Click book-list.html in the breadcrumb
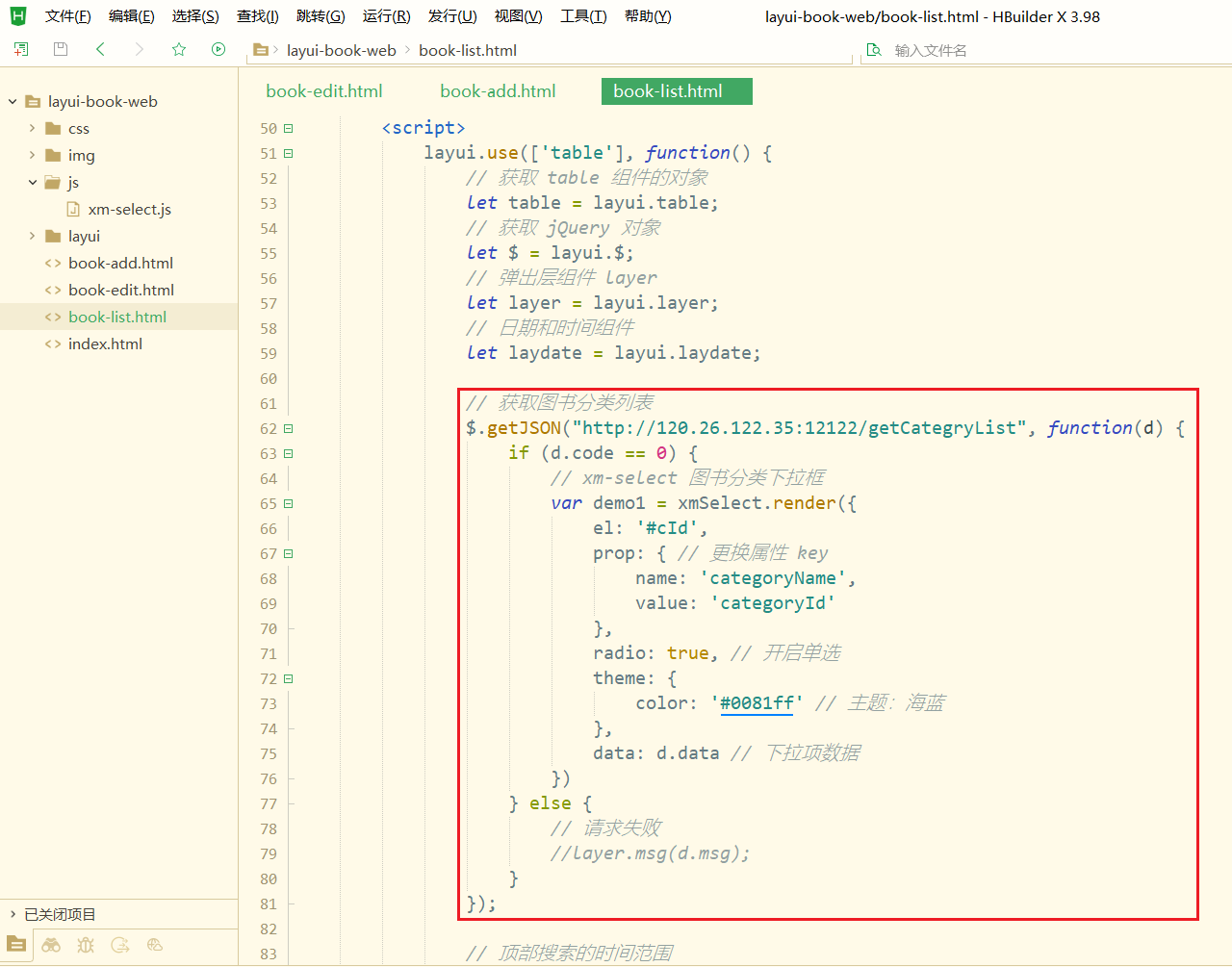This screenshot has height=967, width=1232. click(x=468, y=50)
